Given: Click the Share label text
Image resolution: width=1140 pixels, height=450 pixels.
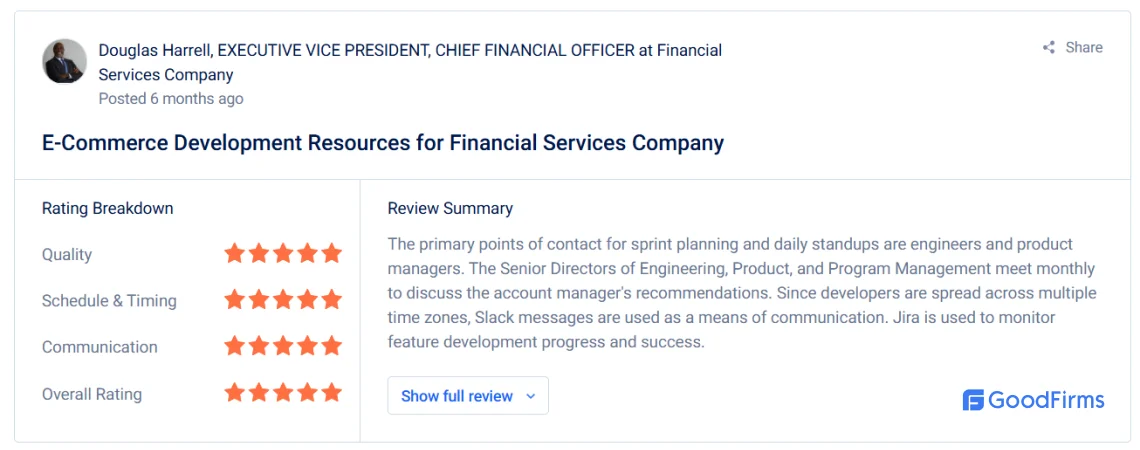Looking at the screenshot, I should pos(1084,47).
